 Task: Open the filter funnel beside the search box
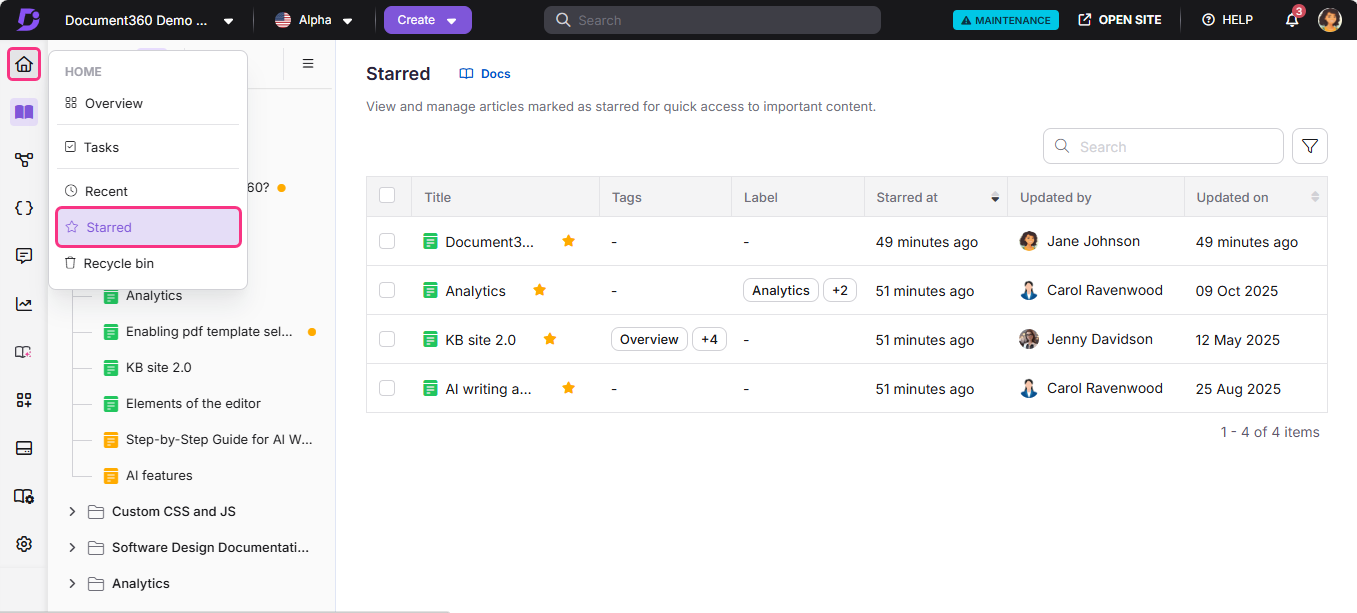tap(1310, 146)
